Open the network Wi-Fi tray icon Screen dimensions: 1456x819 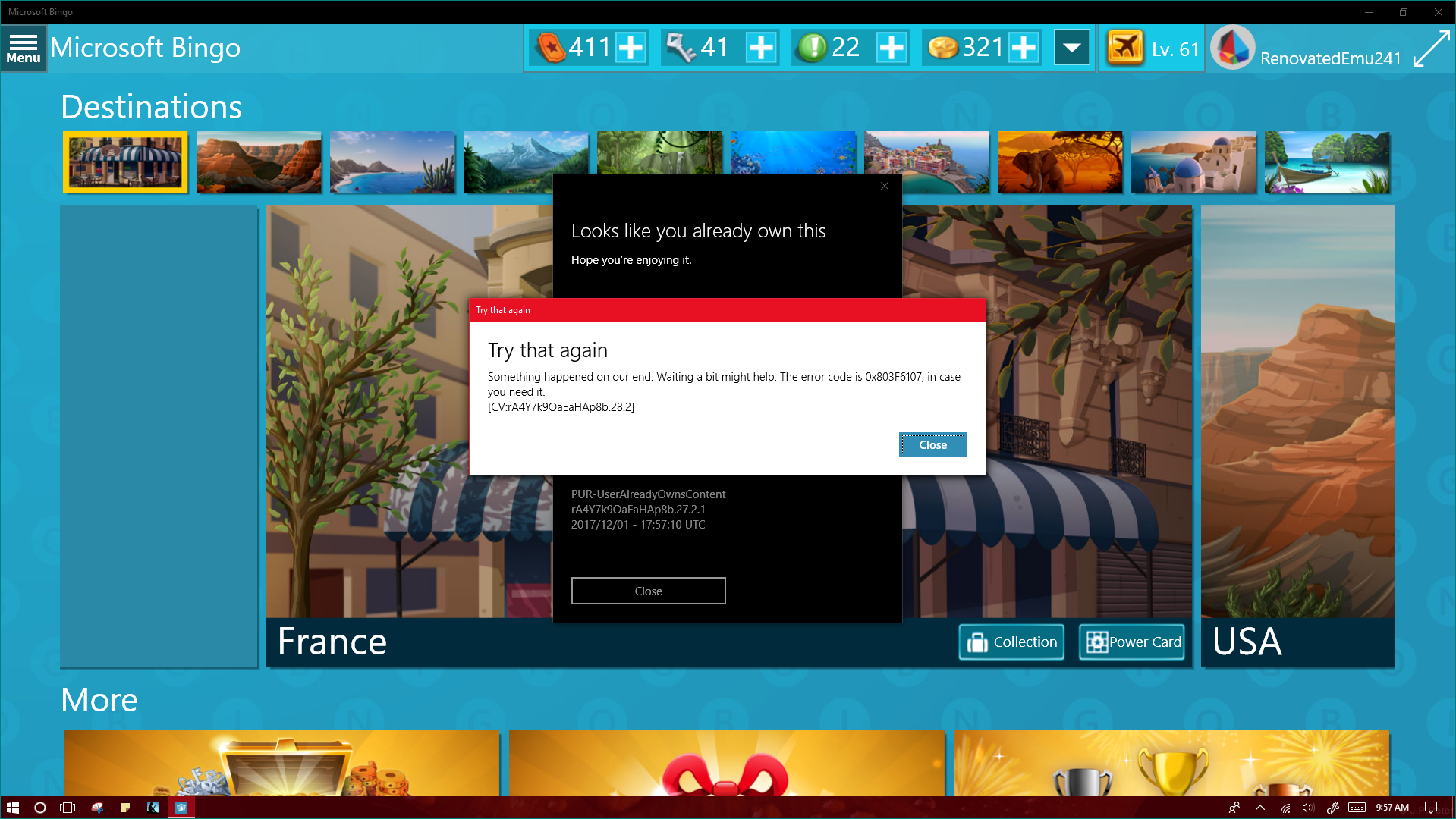click(x=1285, y=808)
